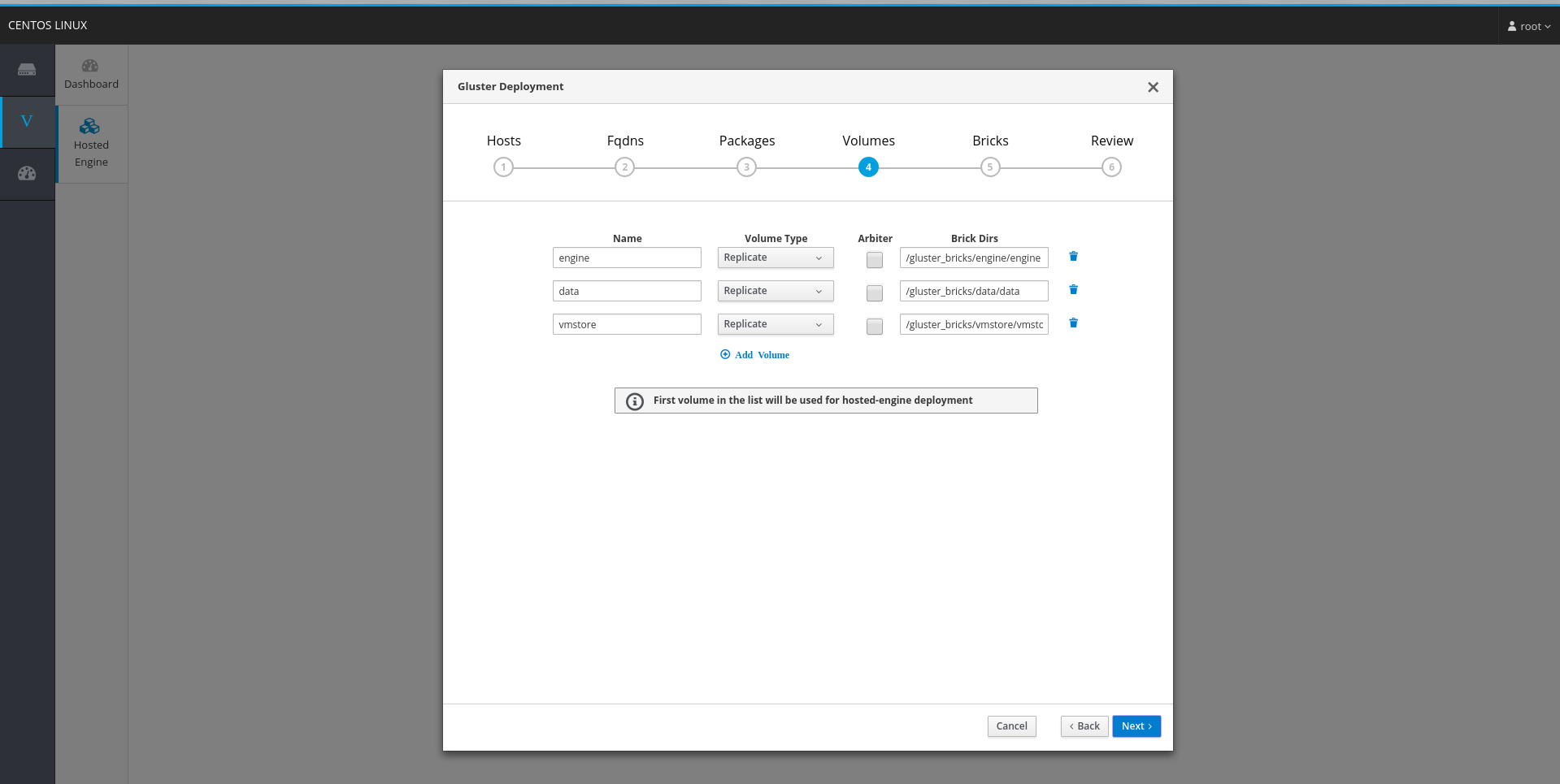Image resolution: width=1560 pixels, height=784 pixels.
Task: Click Next to proceed to Bricks
Action: pos(1136,726)
